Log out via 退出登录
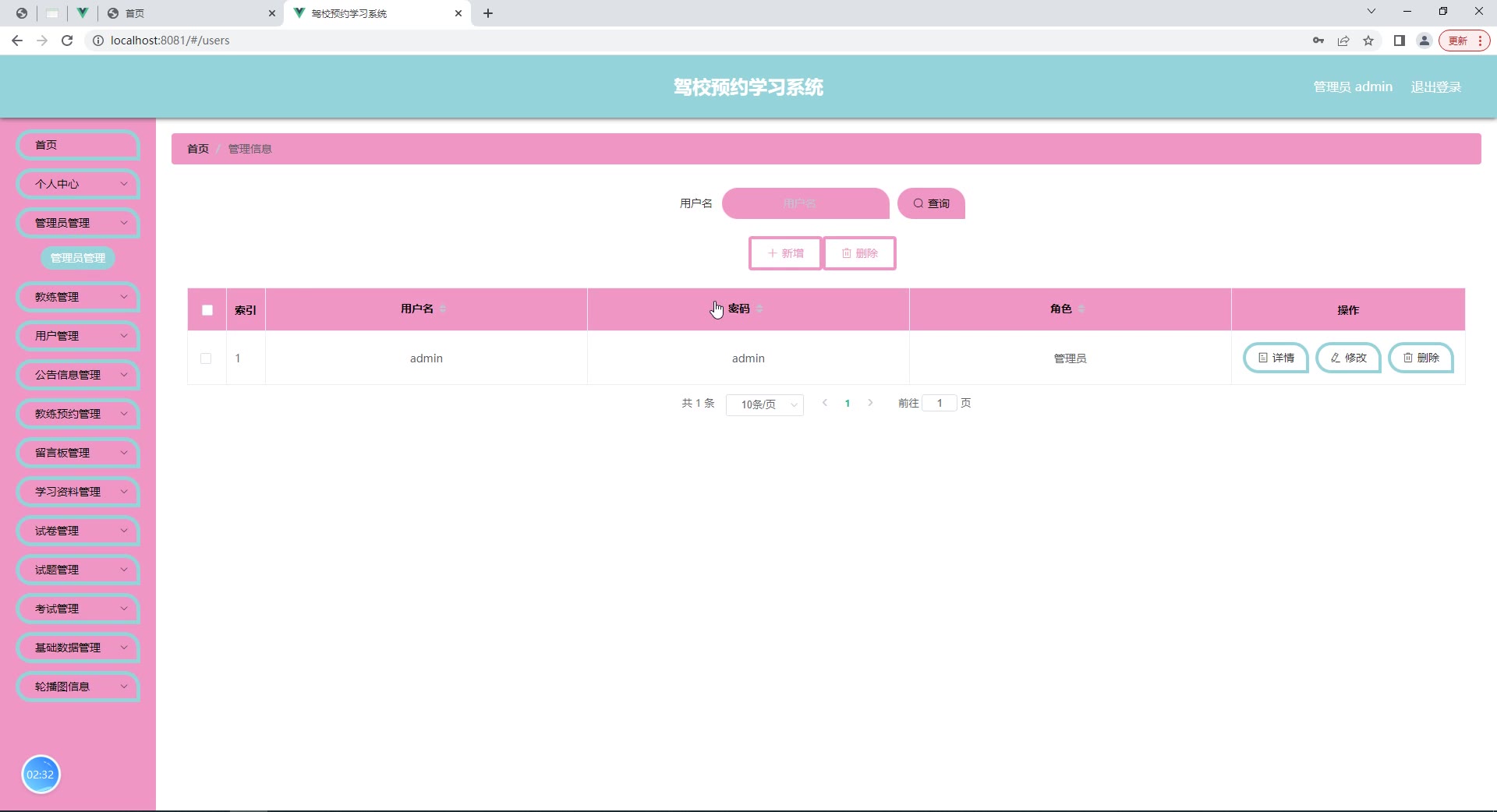The height and width of the screenshot is (812, 1497). [x=1435, y=86]
